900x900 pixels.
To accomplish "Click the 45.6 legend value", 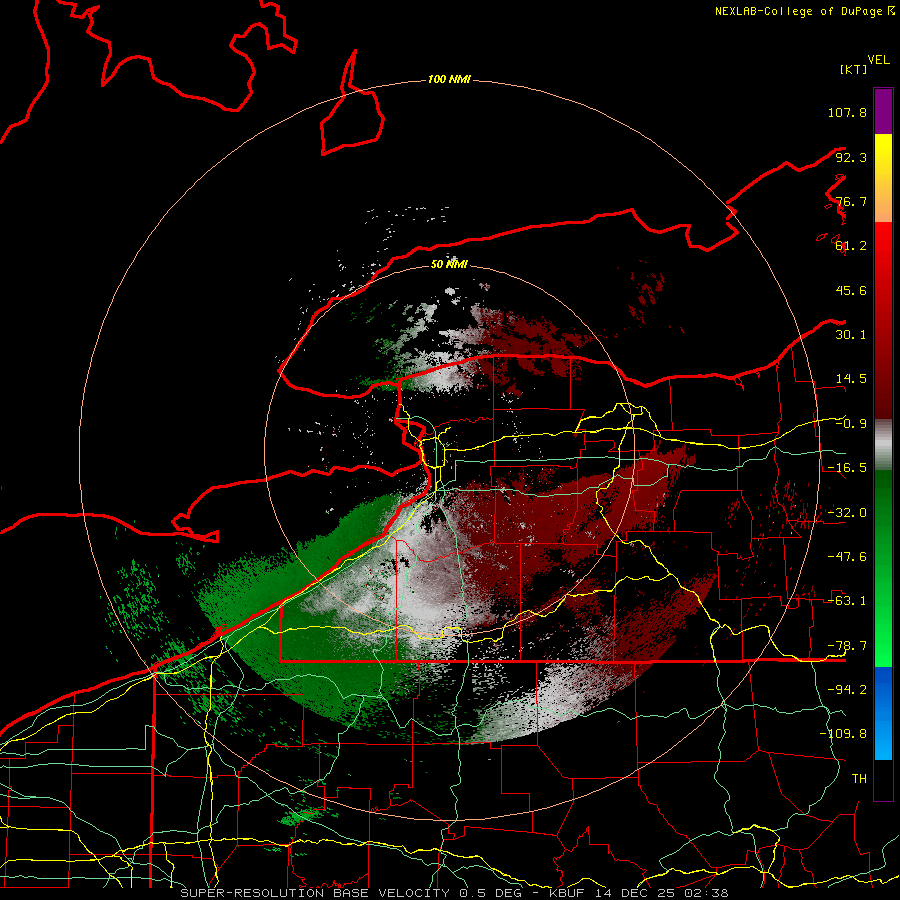I will (x=851, y=290).
